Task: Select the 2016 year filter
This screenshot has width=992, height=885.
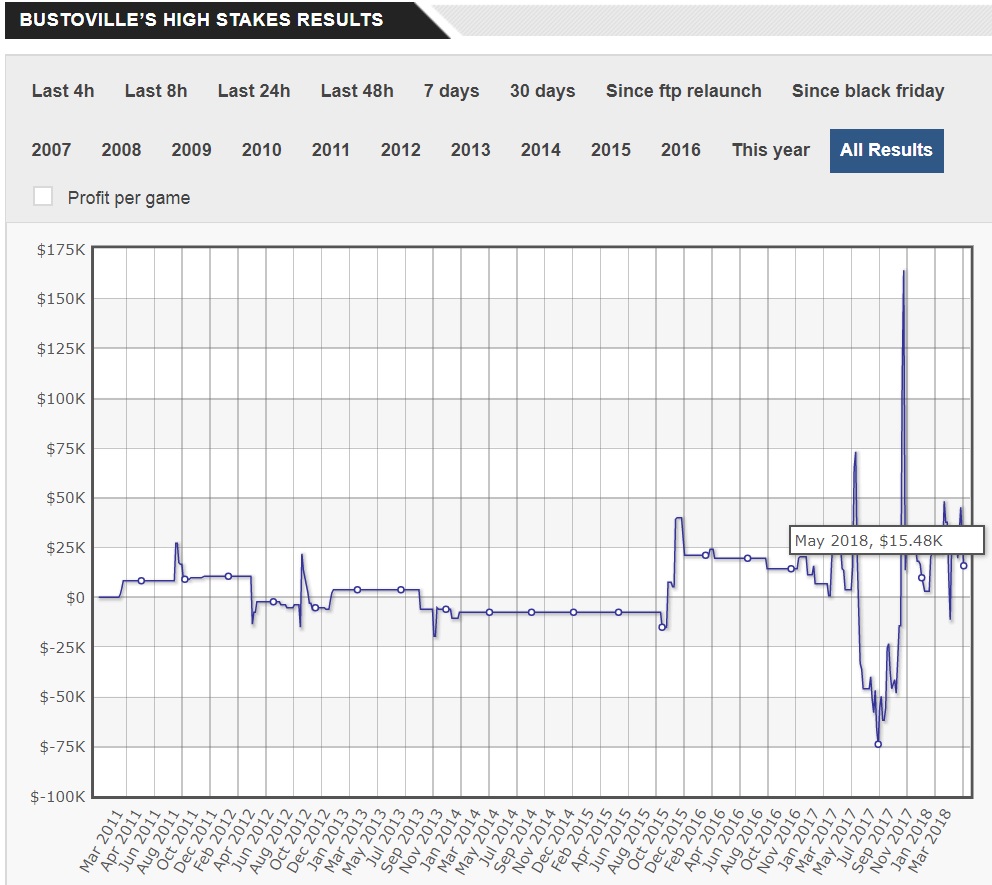Action: 680,150
